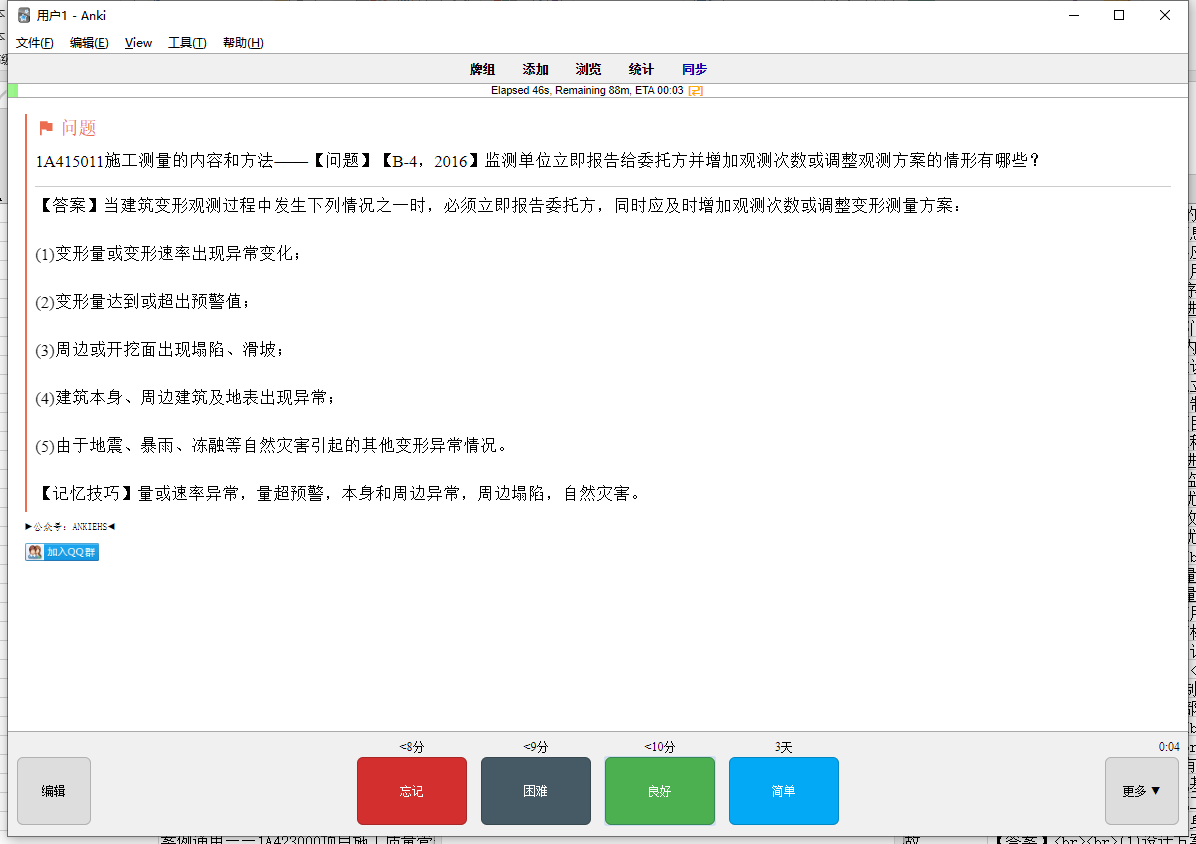Rate card with green 良好 button
This screenshot has width=1196, height=844.
[x=660, y=791]
